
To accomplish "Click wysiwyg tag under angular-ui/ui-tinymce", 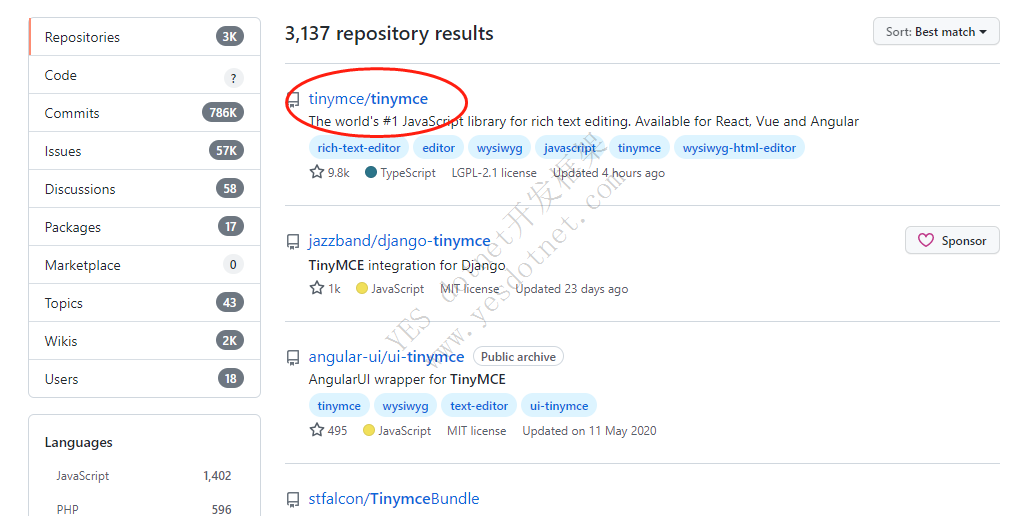I will tap(405, 405).
